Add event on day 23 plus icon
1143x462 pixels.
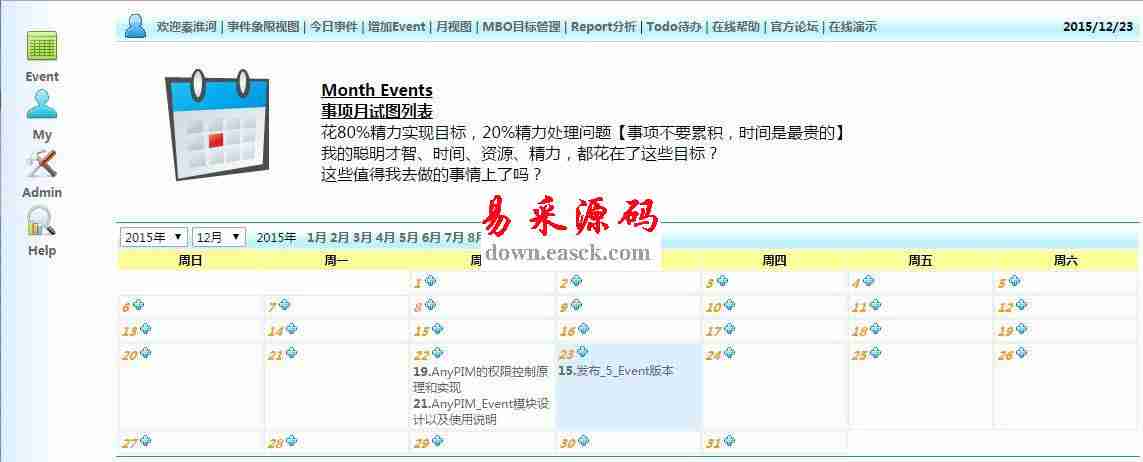click(x=583, y=353)
